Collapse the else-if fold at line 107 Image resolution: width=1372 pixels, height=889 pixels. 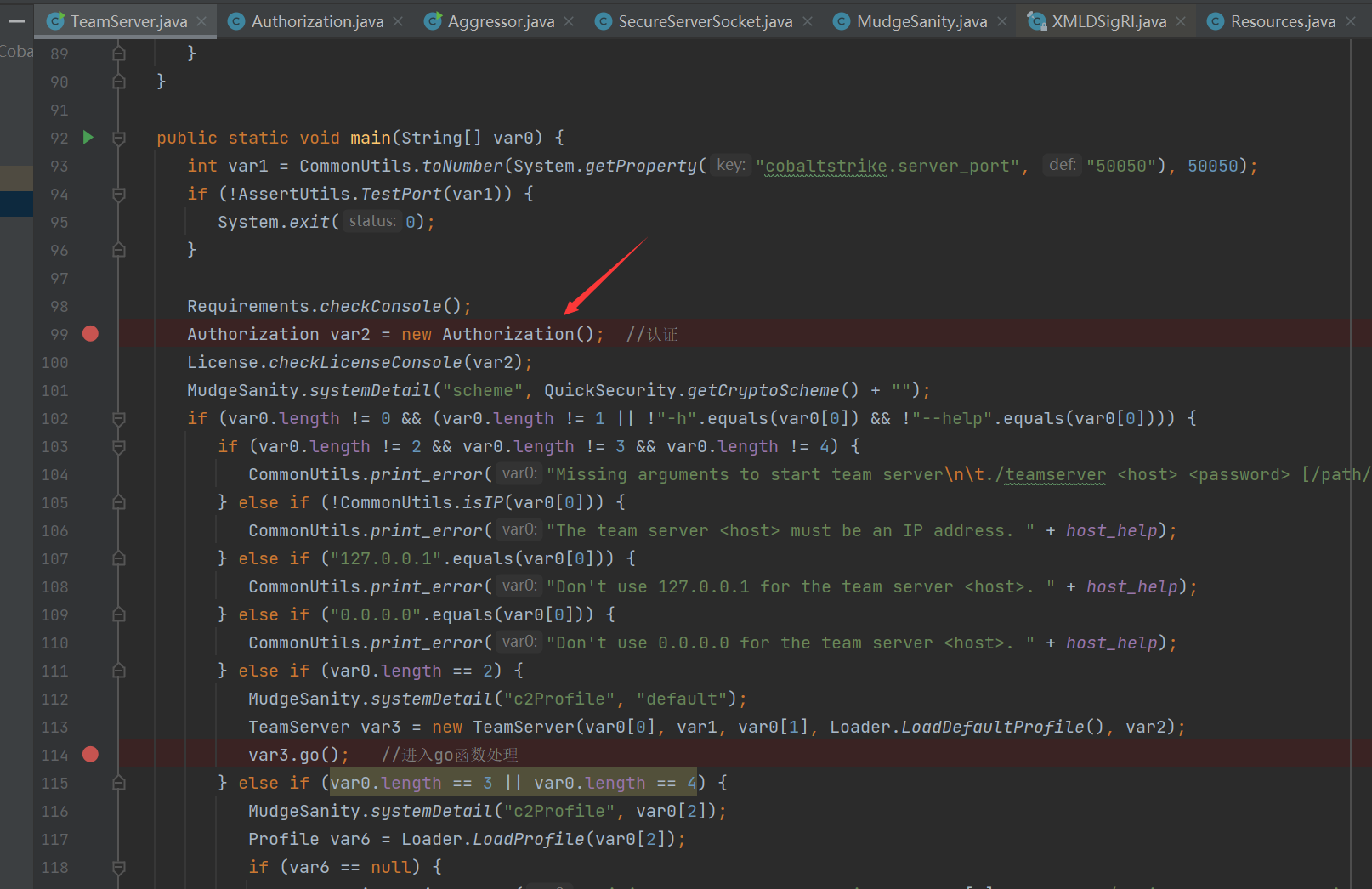[119, 558]
